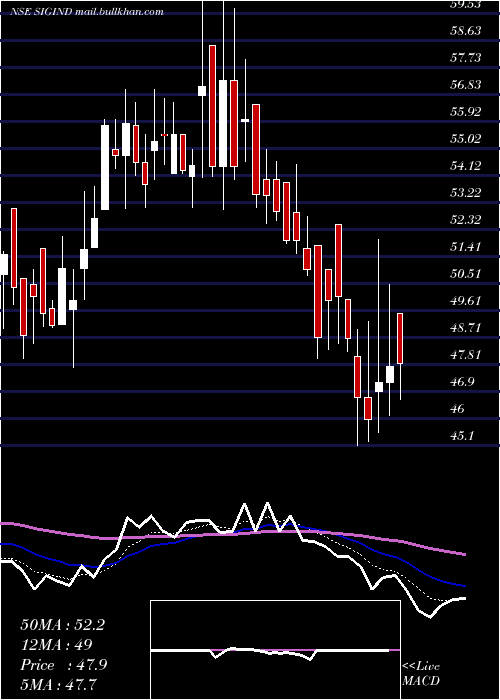
Task: Click the 55.02 price axis label
Action: tap(466, 138)
